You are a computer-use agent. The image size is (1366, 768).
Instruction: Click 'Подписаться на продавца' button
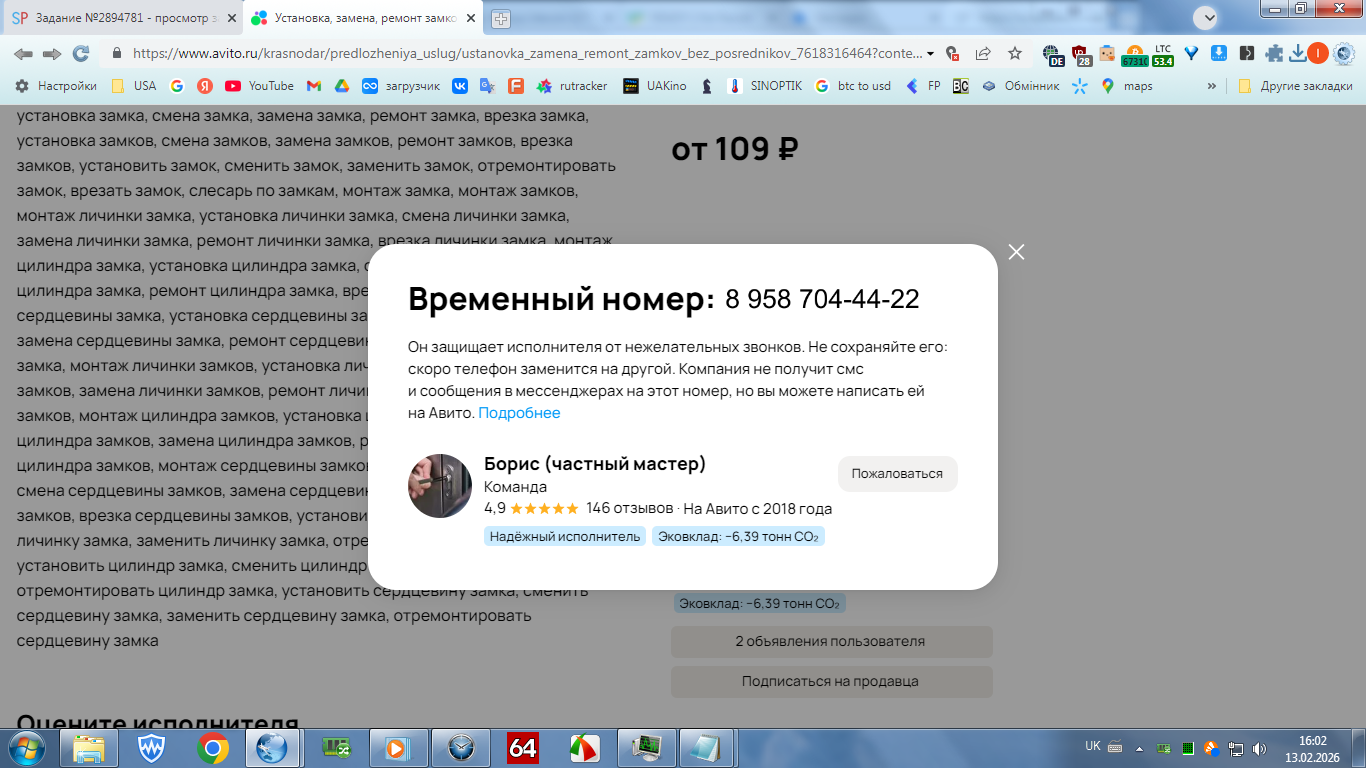(x=831, y=682)
